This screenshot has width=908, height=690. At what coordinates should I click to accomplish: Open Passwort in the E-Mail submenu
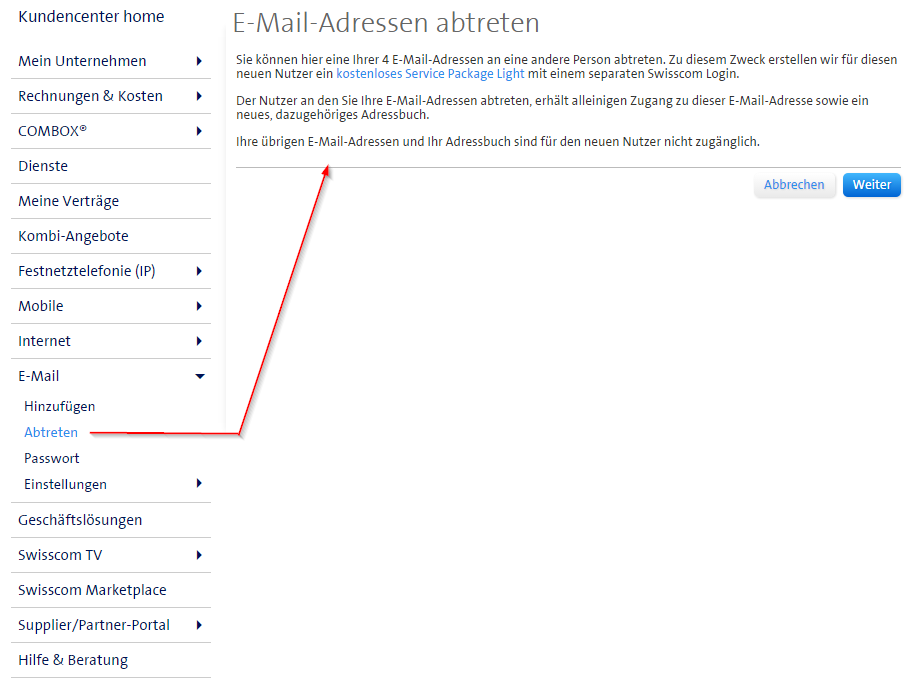pos(51,458)
